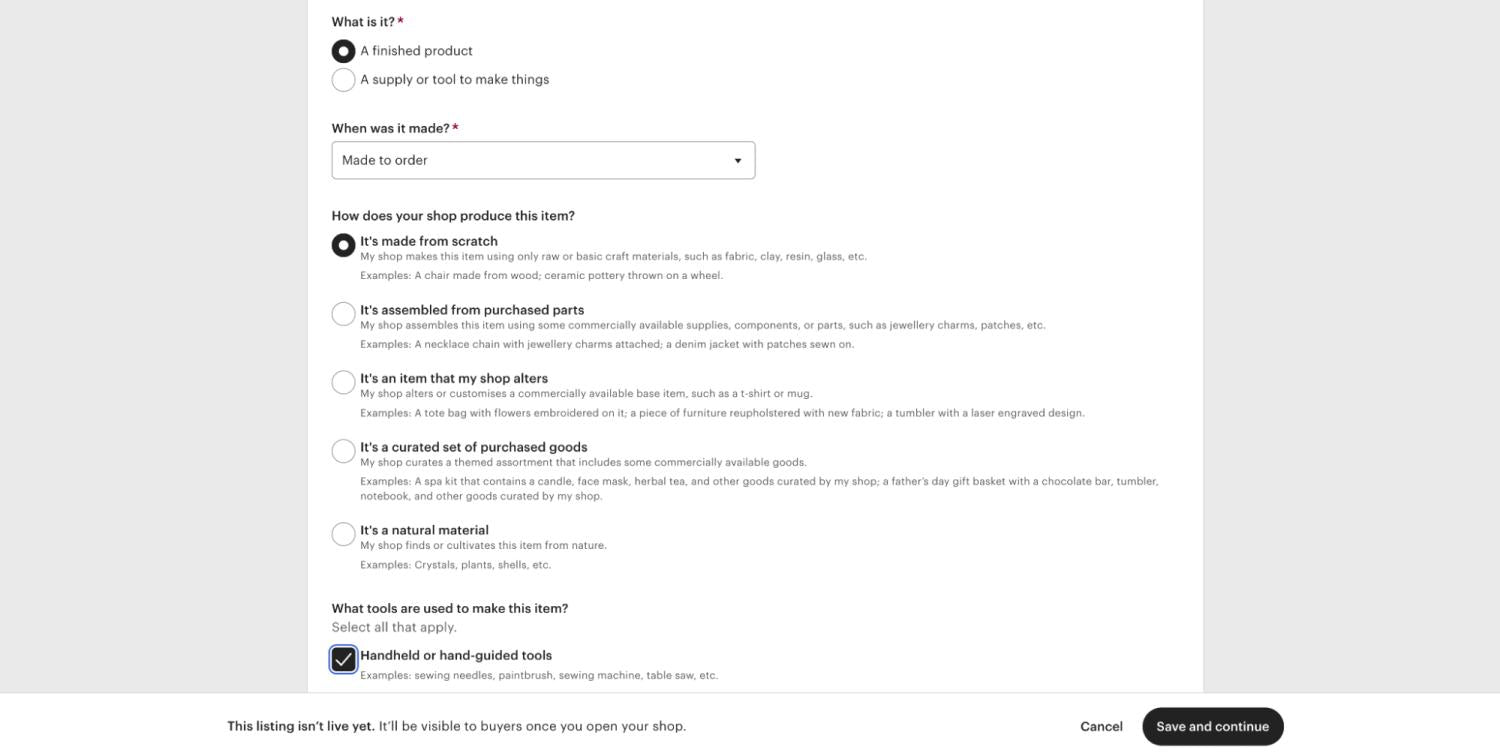Click the tote bag example description text
Viewport: 1500px width, 756px height.
(x=722, y=413)
